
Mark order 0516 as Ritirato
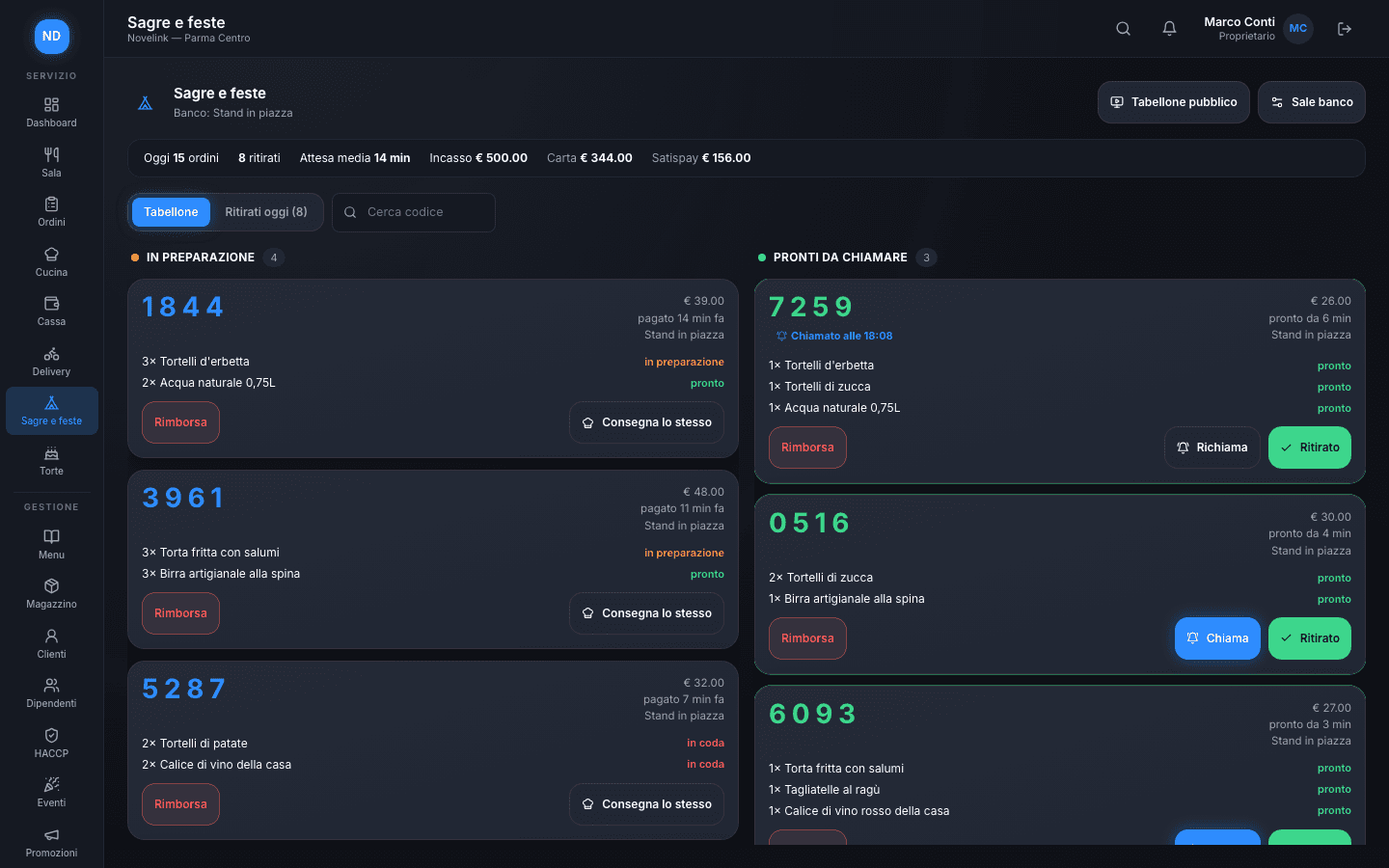pyautogui.click(x=1310, y=638)
